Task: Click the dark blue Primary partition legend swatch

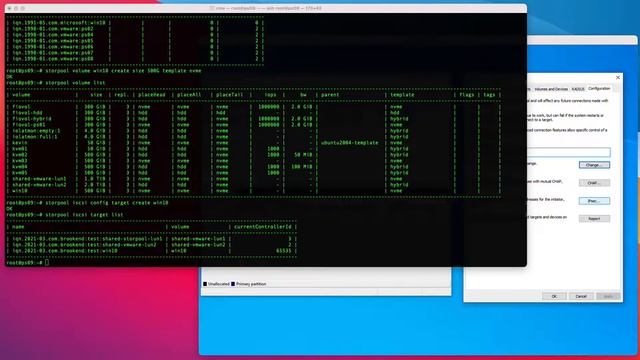Action: point(233,284)
